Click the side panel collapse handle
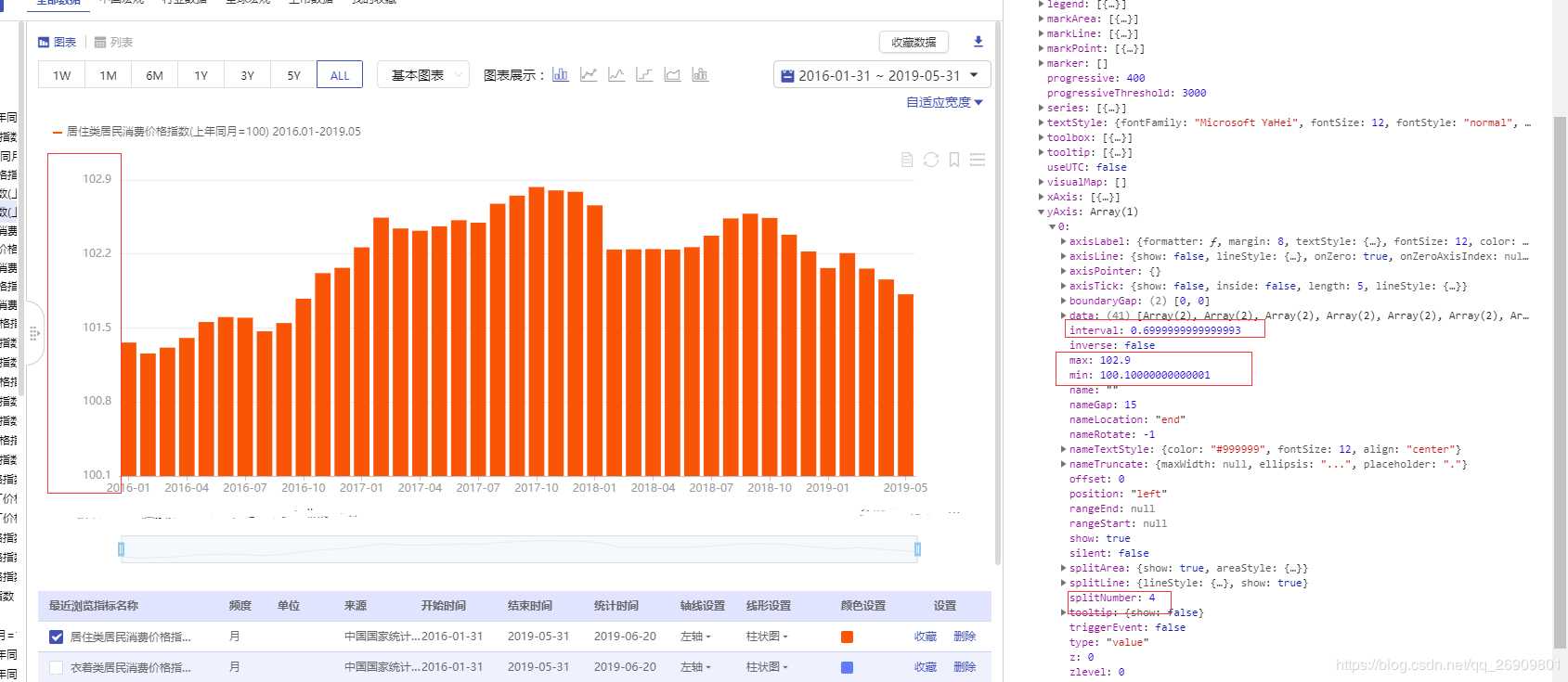This screenshot has width=1568, height=682. click(34, 332)
